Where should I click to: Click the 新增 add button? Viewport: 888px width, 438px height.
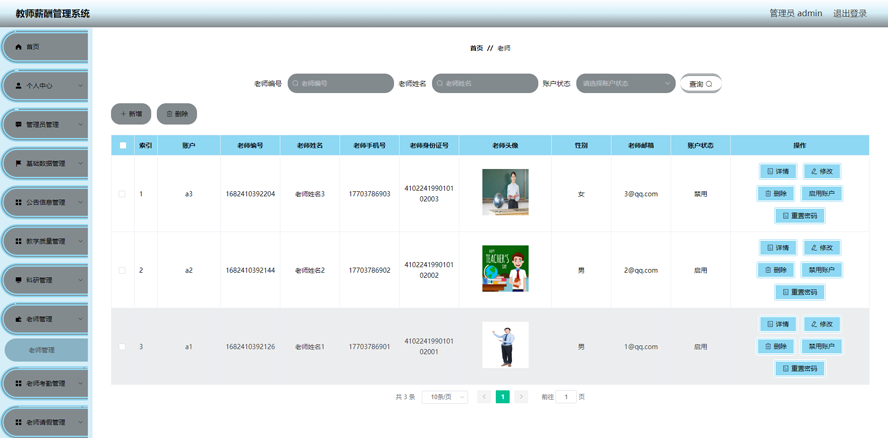(131, 114)
